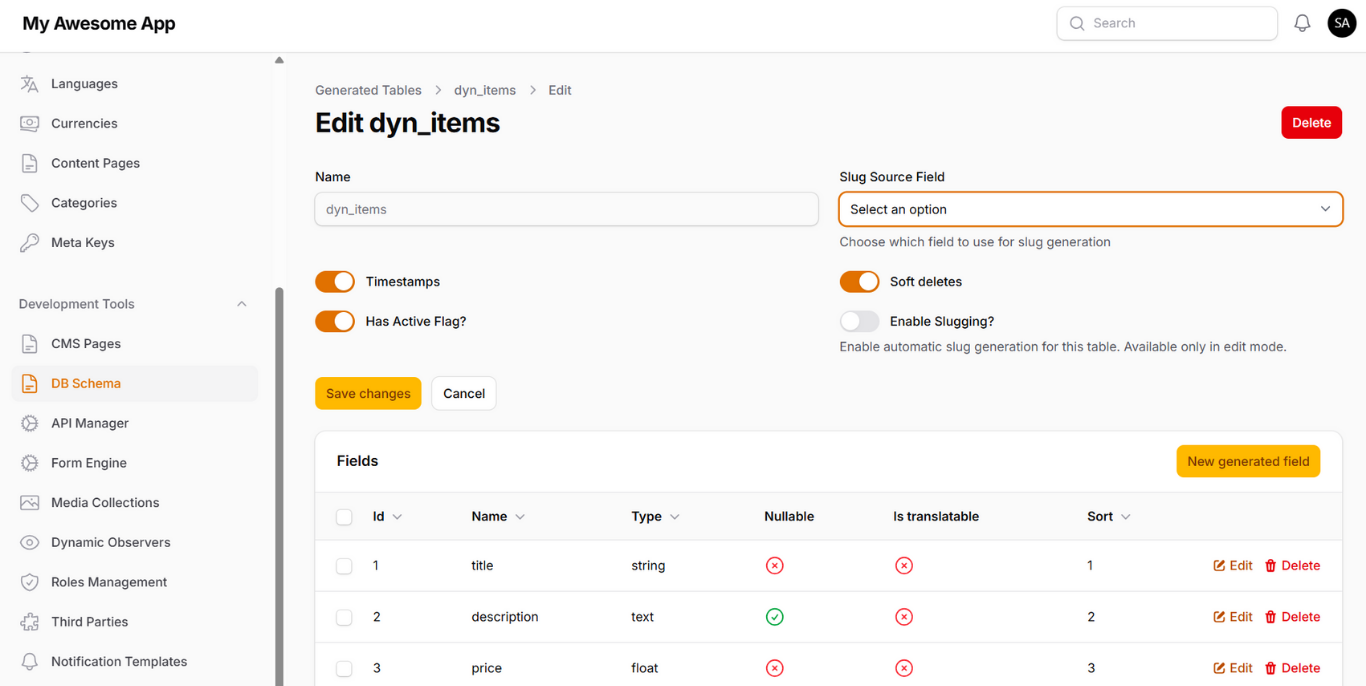Screen dimensions: 1366x686
Task: Click the Meta Keys key icon
Action: click(30, 243)
